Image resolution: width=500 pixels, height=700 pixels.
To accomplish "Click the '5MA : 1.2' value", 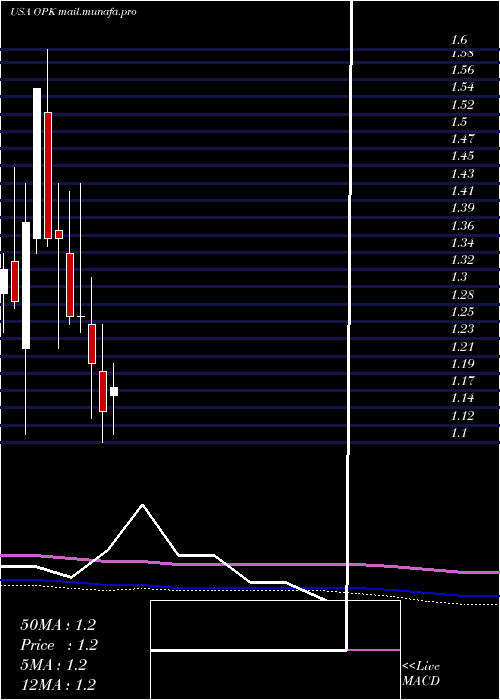I will [x=54, y=665].
